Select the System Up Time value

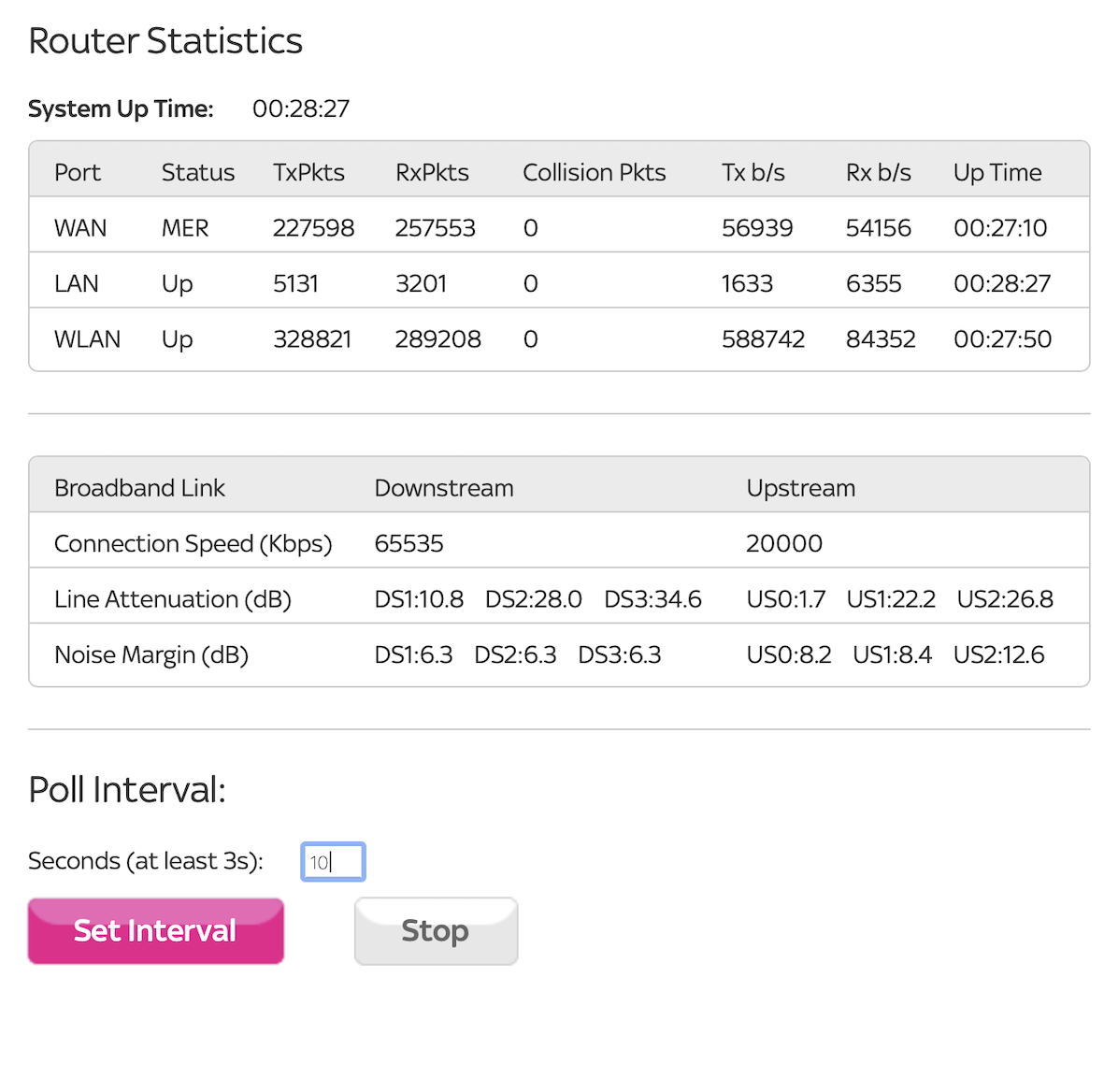tap(301, 109)
